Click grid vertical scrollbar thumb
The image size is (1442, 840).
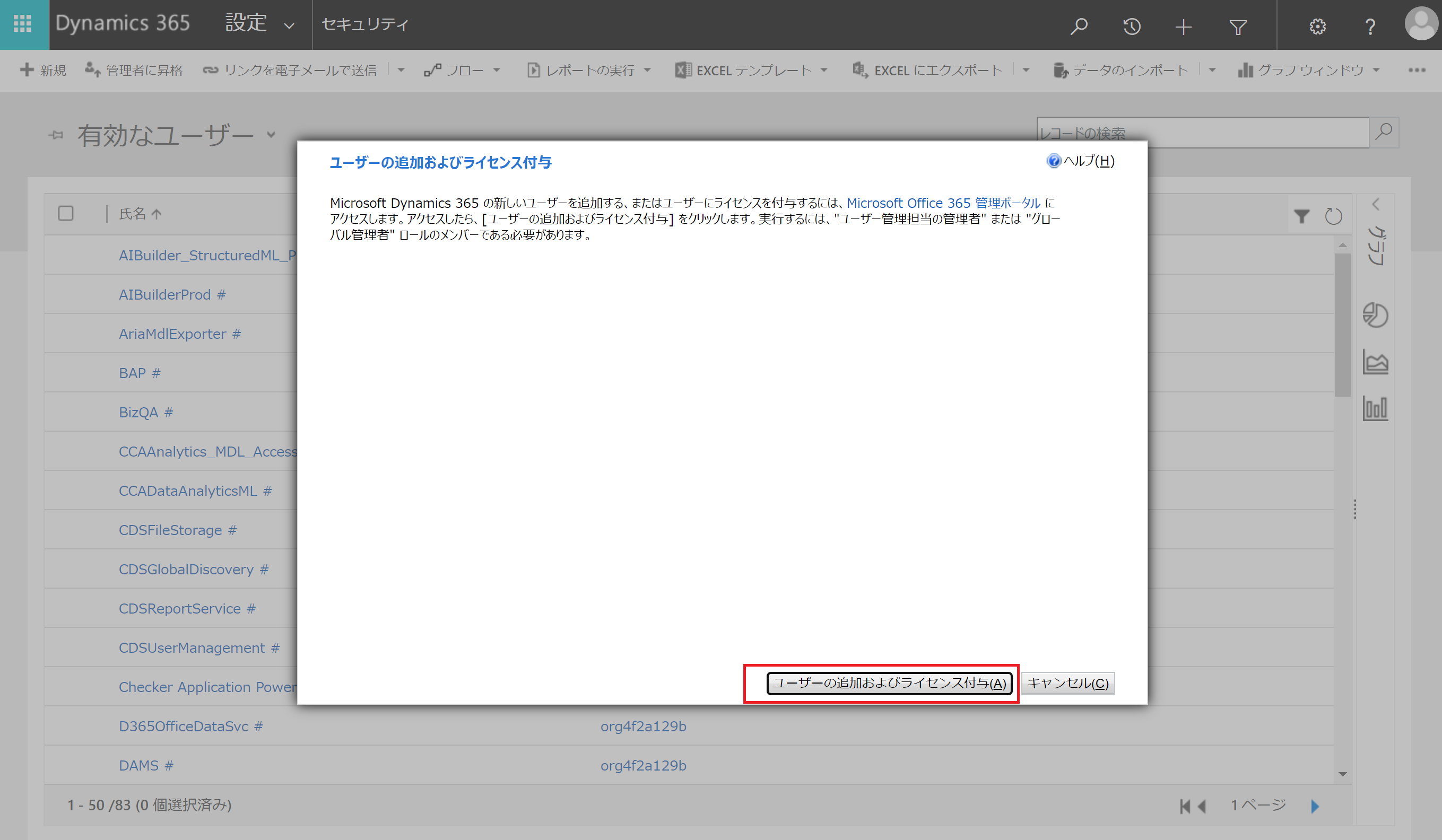(1342, 323)
